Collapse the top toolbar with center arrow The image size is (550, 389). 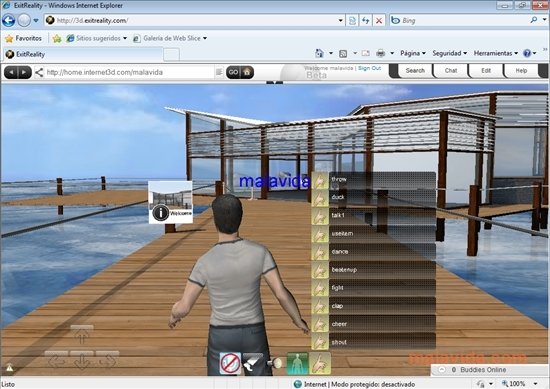tap(275, 82)
